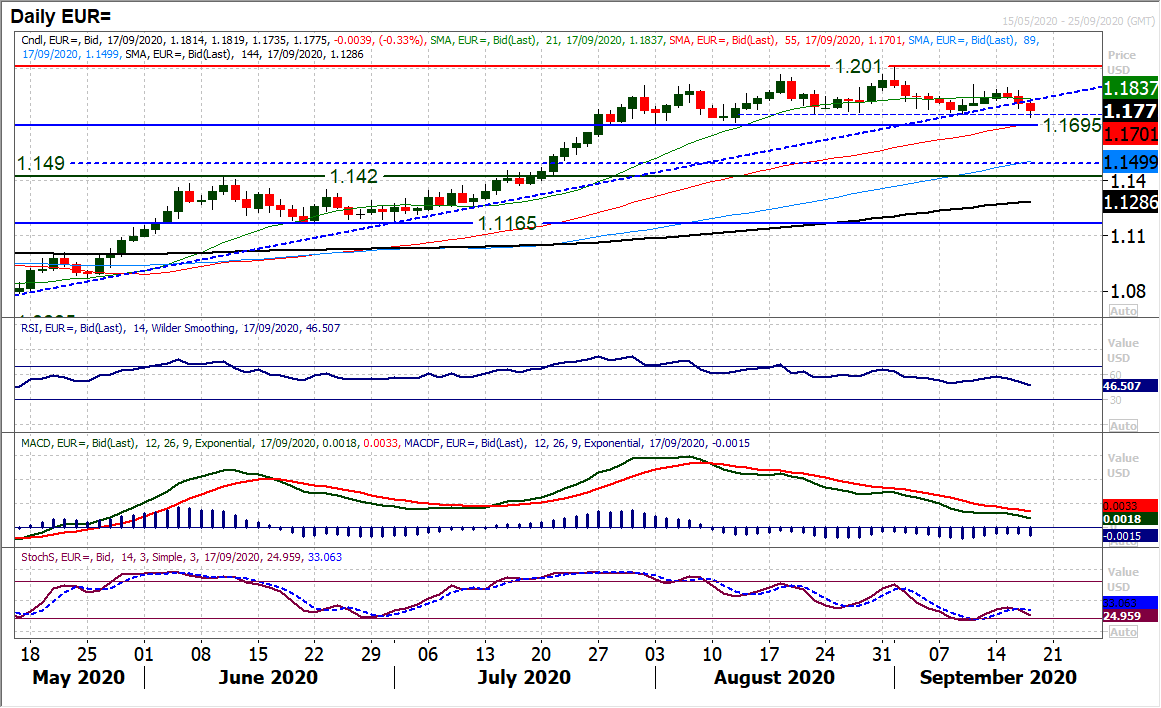Click the black 1.177 bid price tag
The height and width of the screenshot is (708, 1161).
tap(1133, 110)
